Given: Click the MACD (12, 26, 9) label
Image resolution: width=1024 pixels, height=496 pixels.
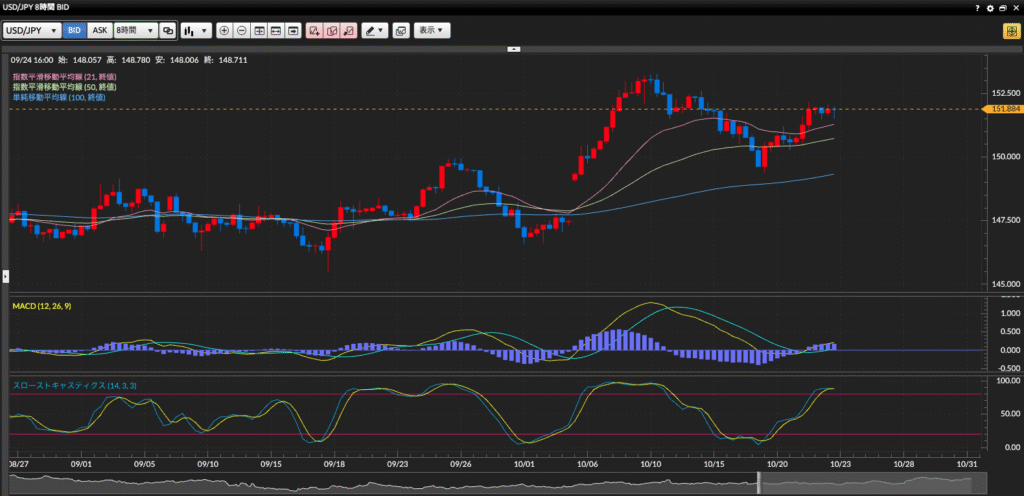Looking at the screenshot, I should [41, 306].
